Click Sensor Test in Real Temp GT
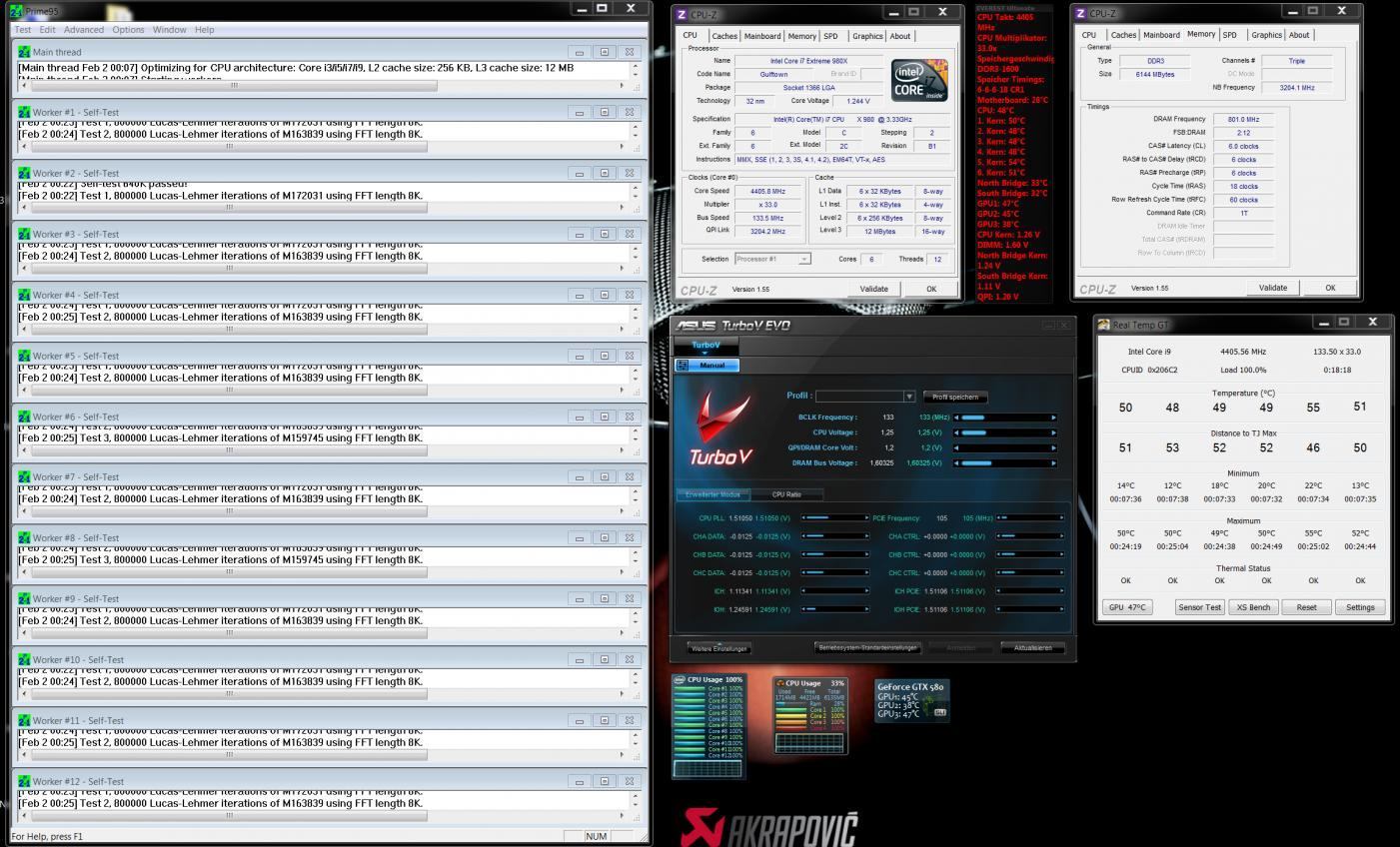The height and width of the screenshot is (847, 1400). point(1199,607)
